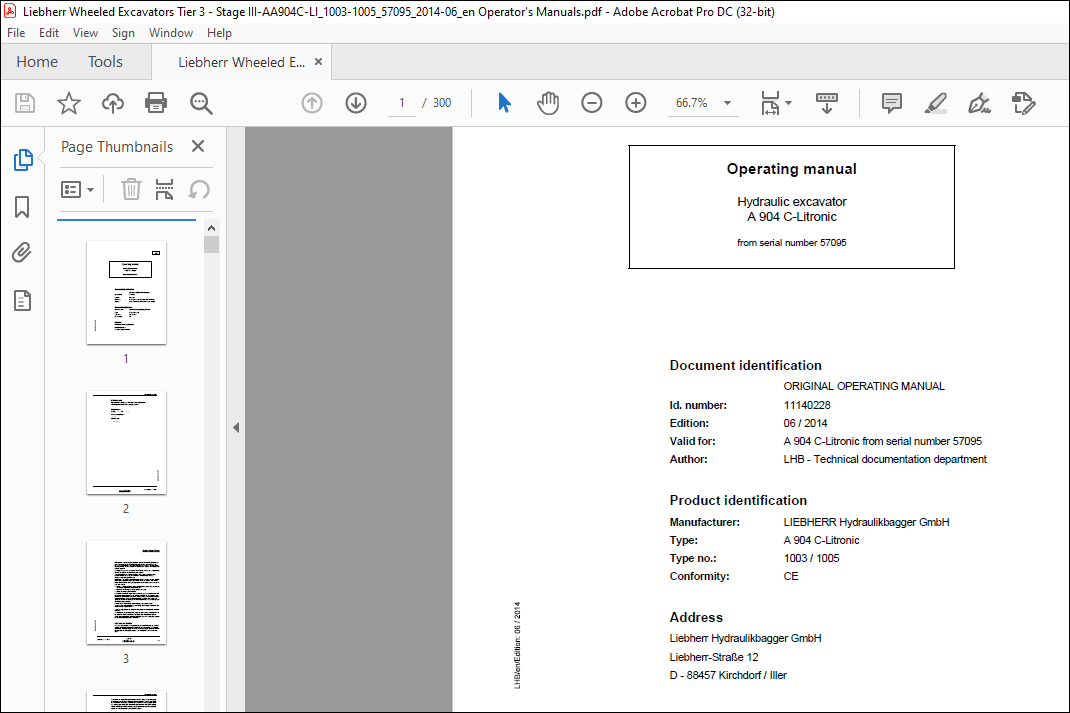Open the Attachments paperclip panel
This screenshot has width=1070, height=713.
click(22, 253)
